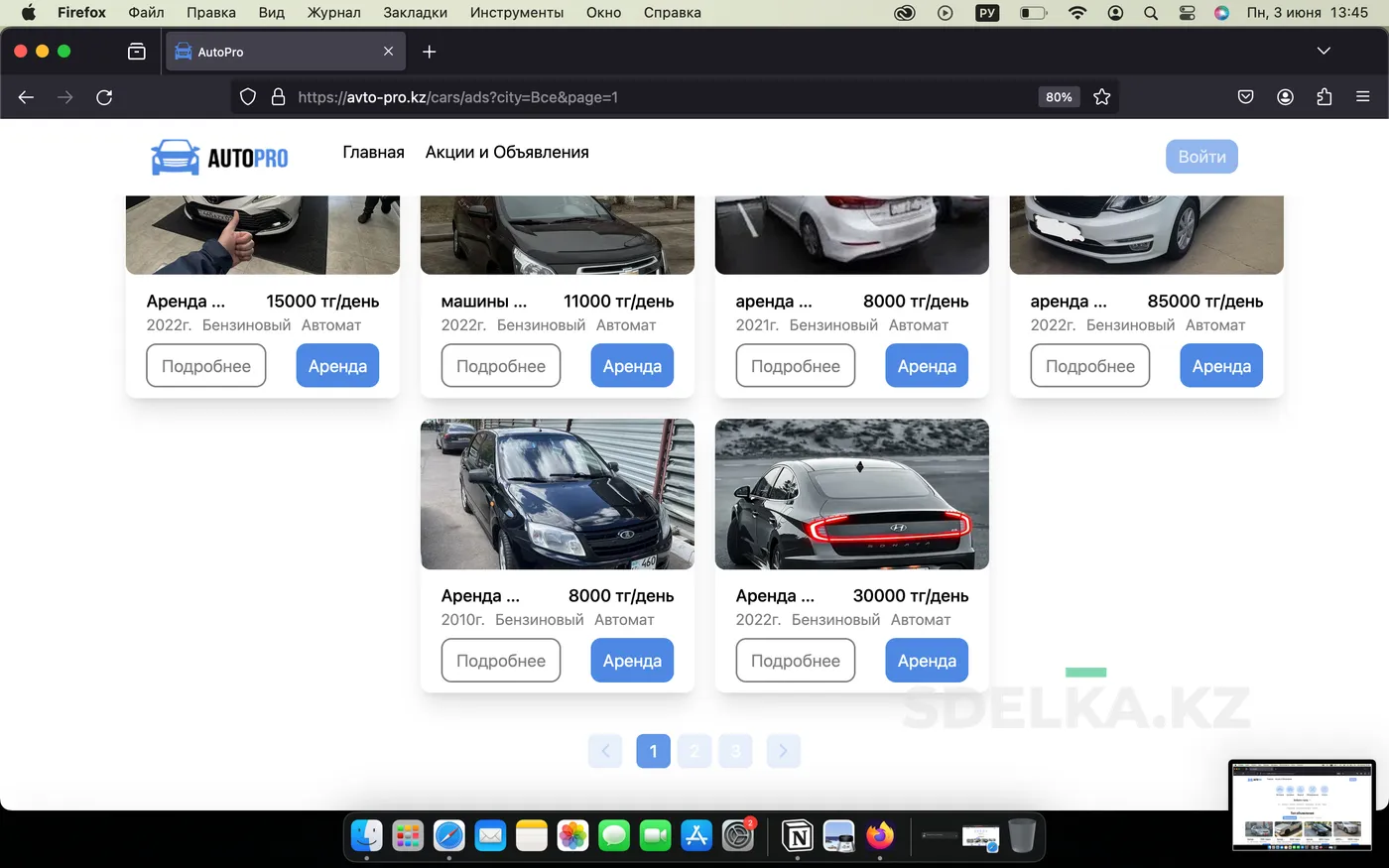Click the AutoPro car logo
Screen dimensions: 1389x868
[x=219, y=157]
